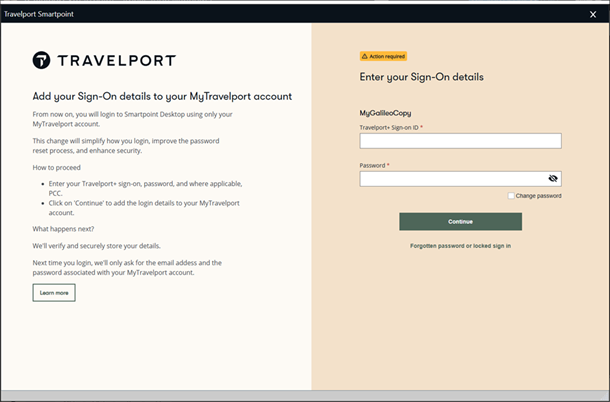Focus the Travelport+ Sign-on ID field
Viewport: 610px width, 402px height.
[460, 141]
